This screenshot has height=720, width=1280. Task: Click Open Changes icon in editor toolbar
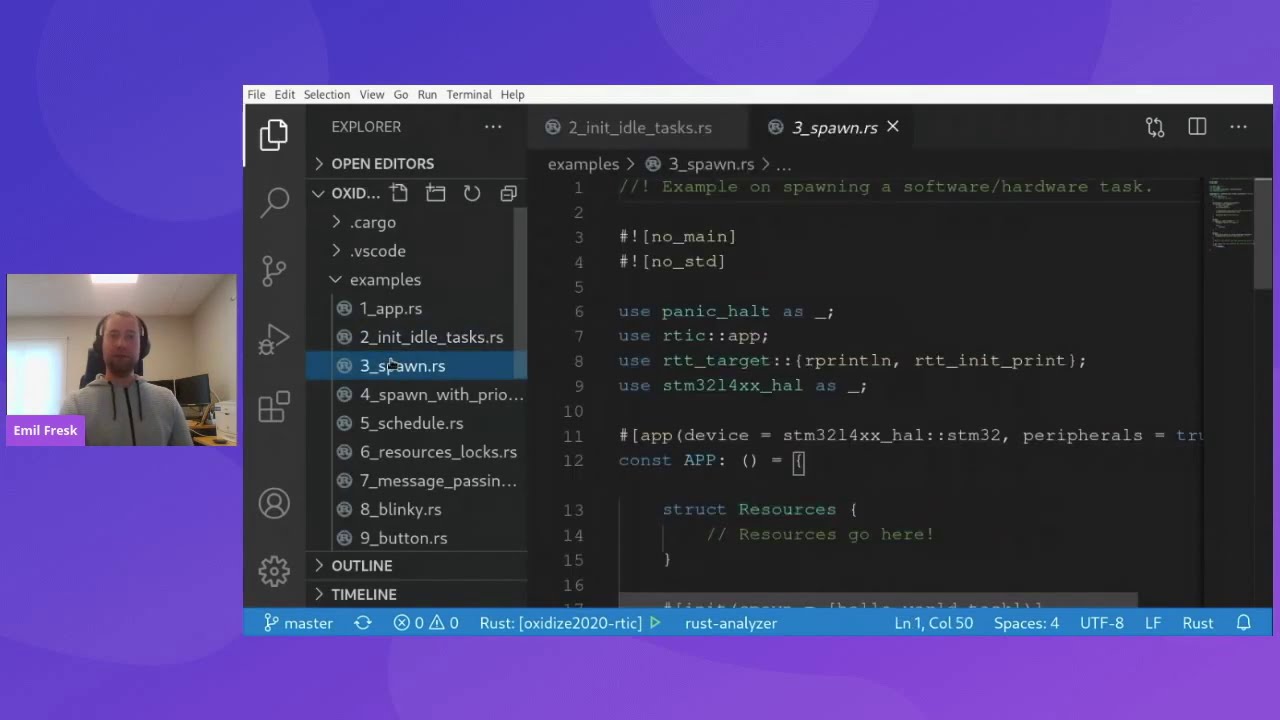click(1155, 127)
